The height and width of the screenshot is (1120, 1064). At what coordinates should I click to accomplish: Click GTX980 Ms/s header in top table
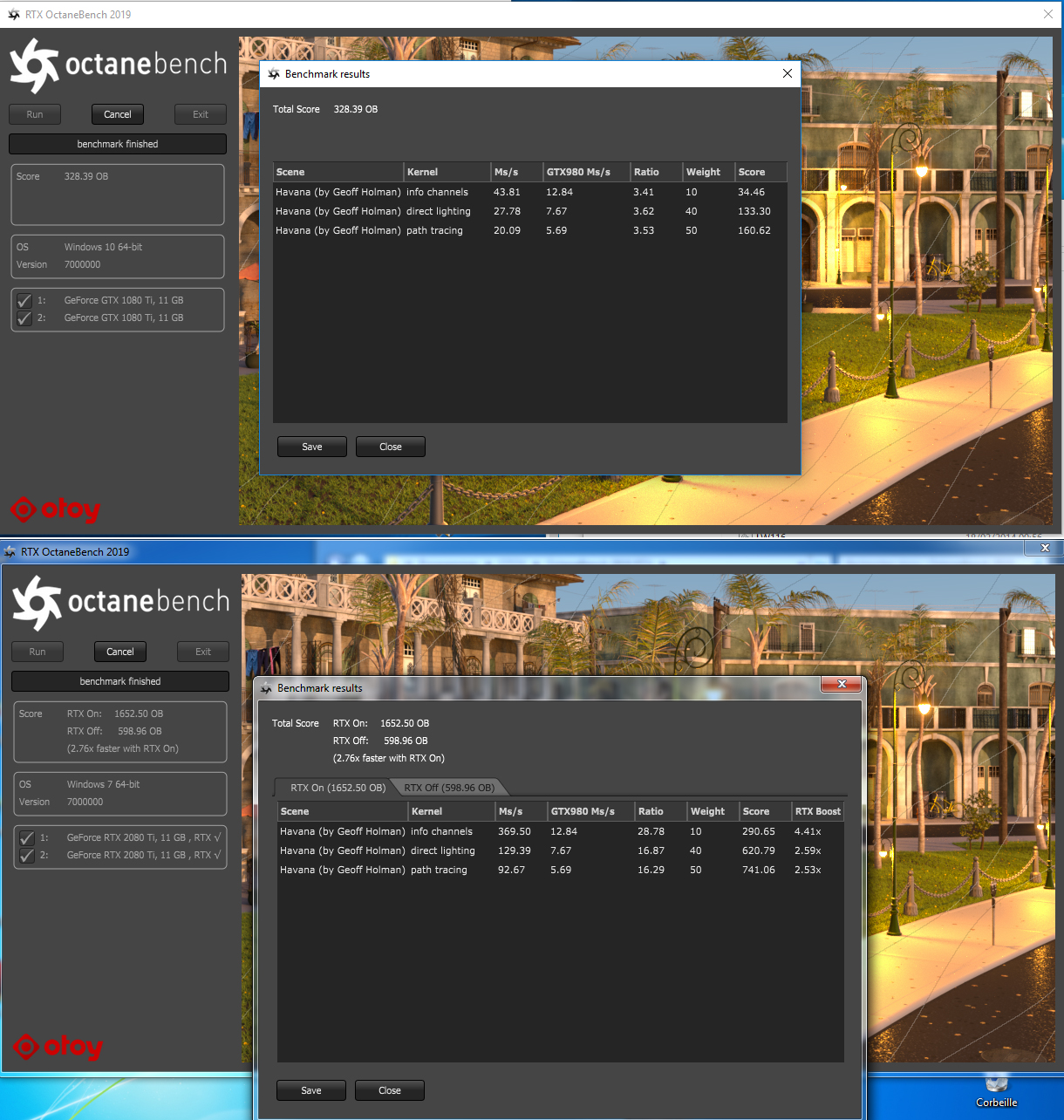tap(587, 172)
